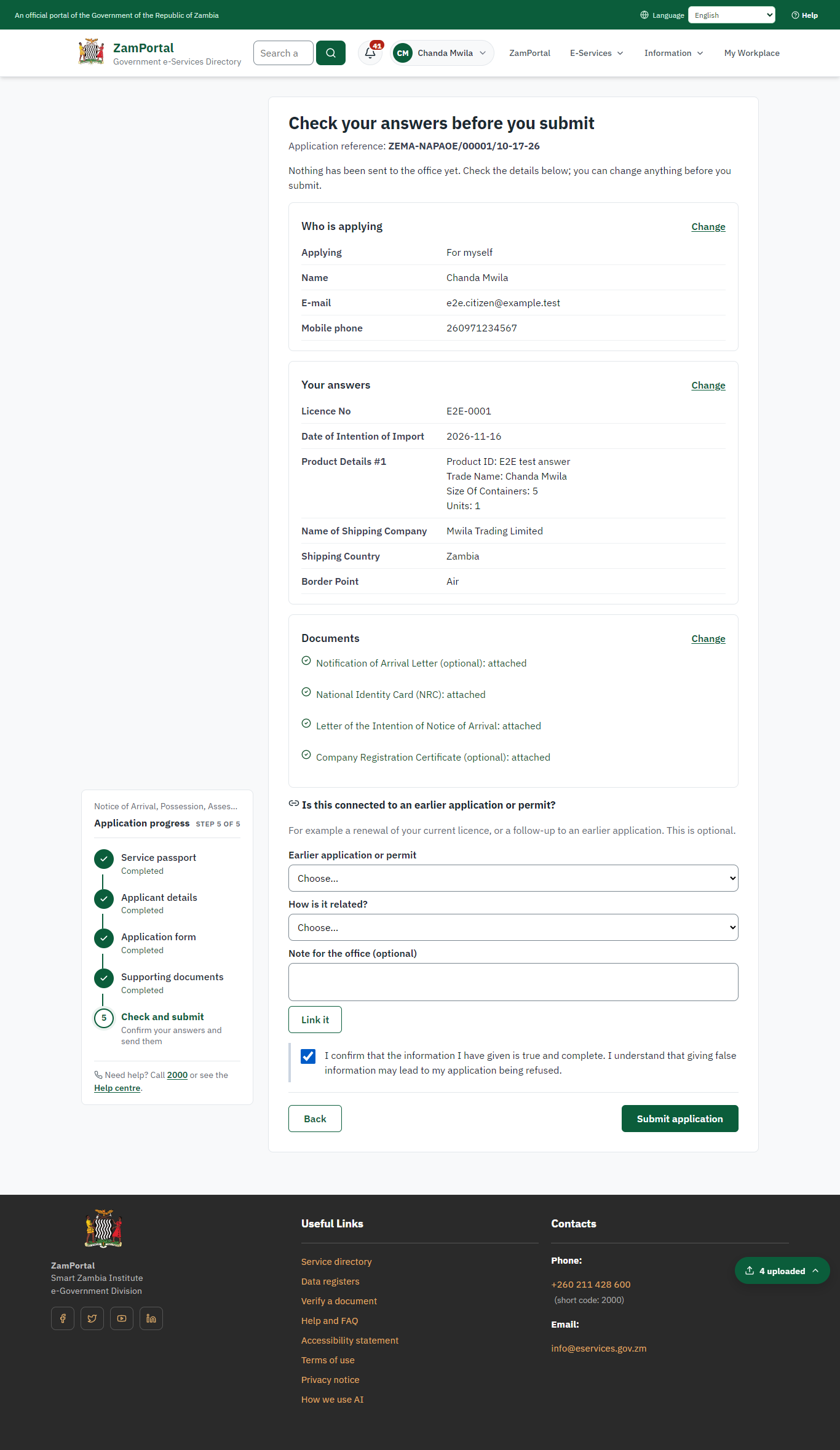The image size is (840, 1450).
Task: Click the Mwila Trading Limited value
Action: (494, 531)
